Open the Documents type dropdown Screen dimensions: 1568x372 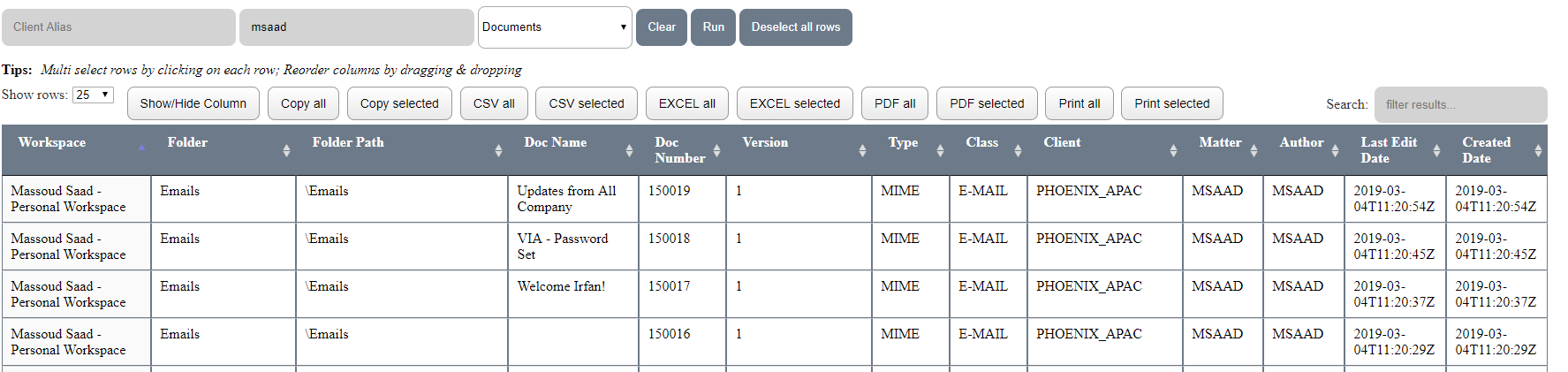(554, 27)
